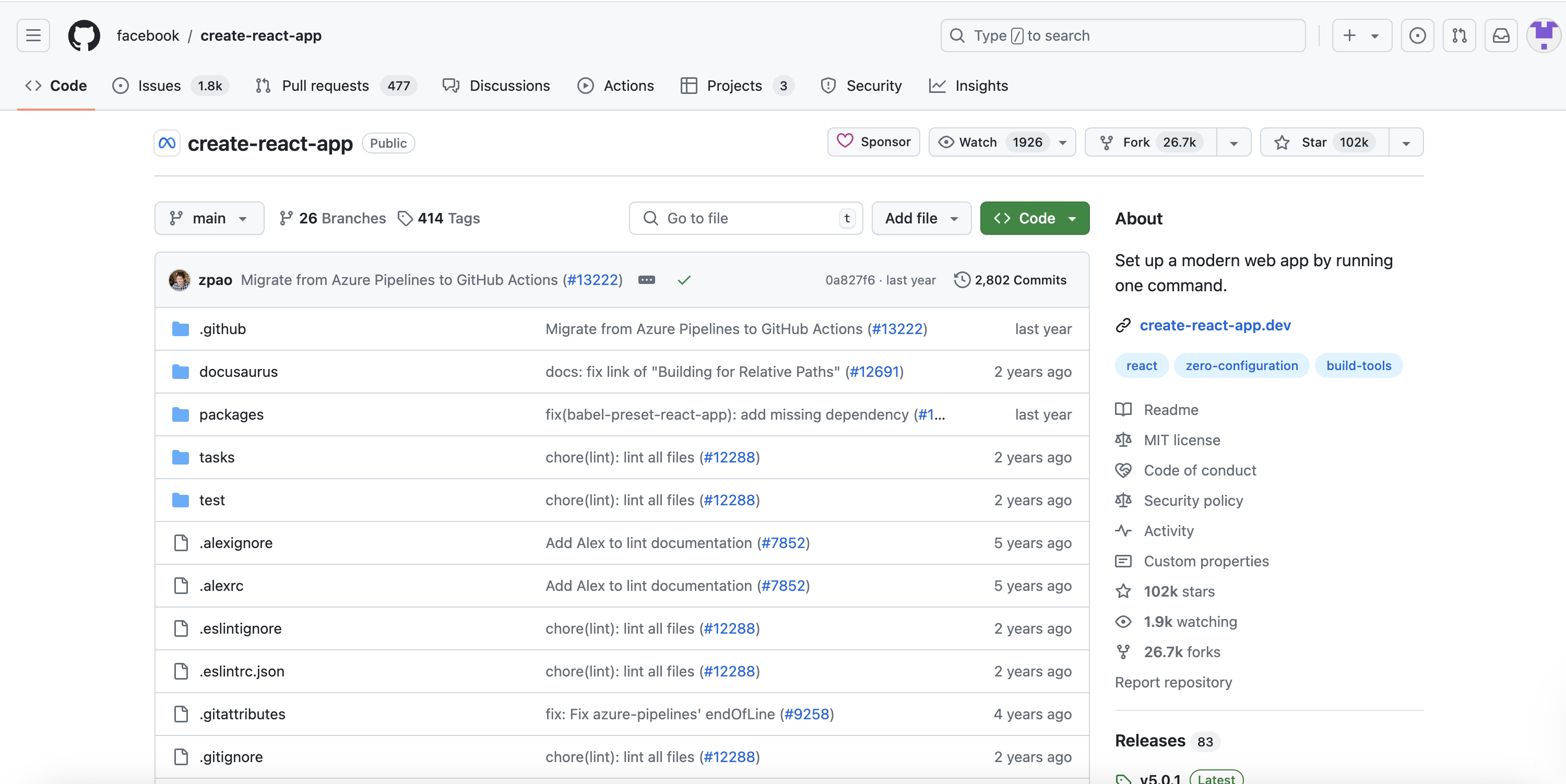Go to GitHub homepage via Octocat logo
1566x784 pixels.
[84, 35]
